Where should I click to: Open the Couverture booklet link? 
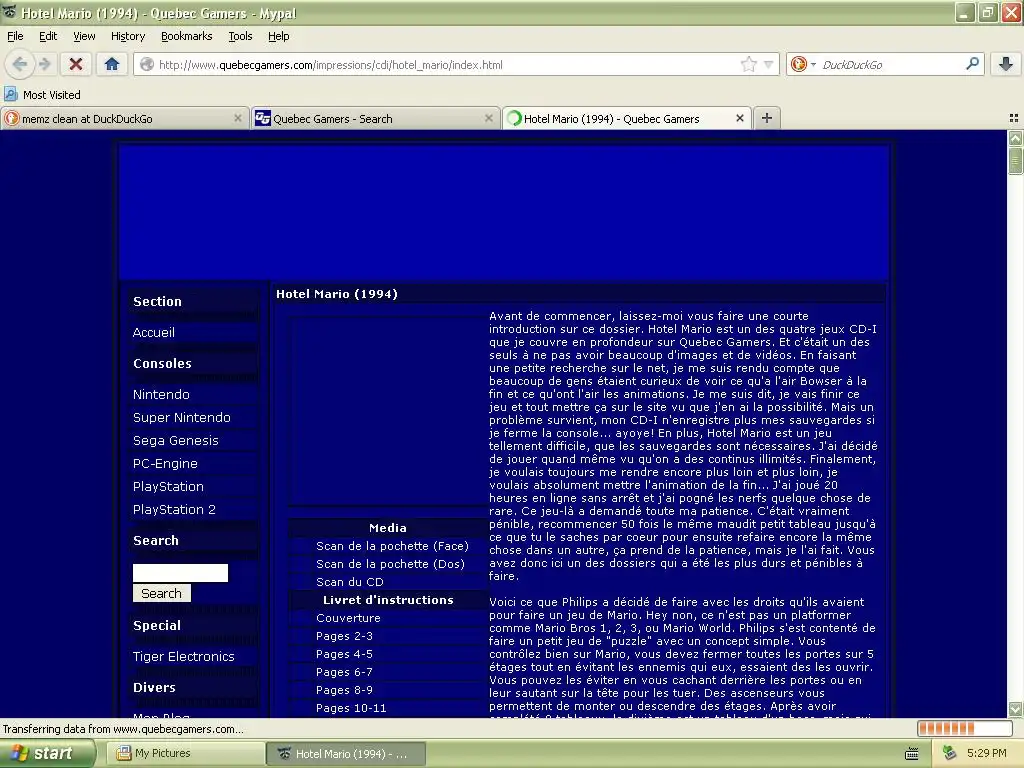tap(348, 618)
